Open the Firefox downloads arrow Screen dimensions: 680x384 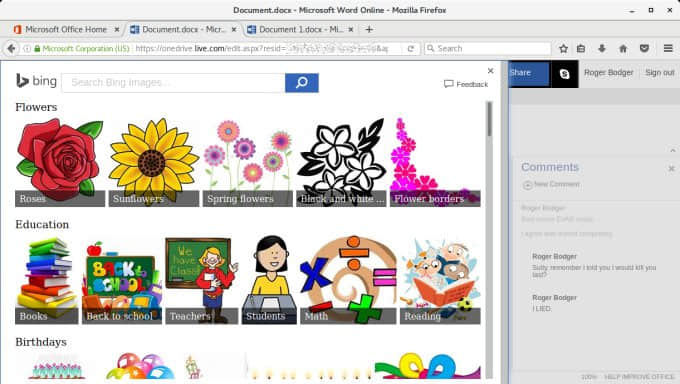602,49
